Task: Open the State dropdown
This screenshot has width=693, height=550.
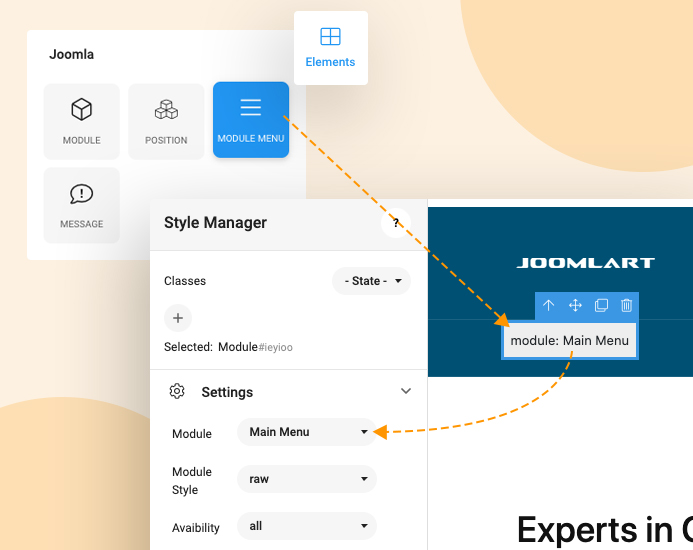Action: pos(372,281)
